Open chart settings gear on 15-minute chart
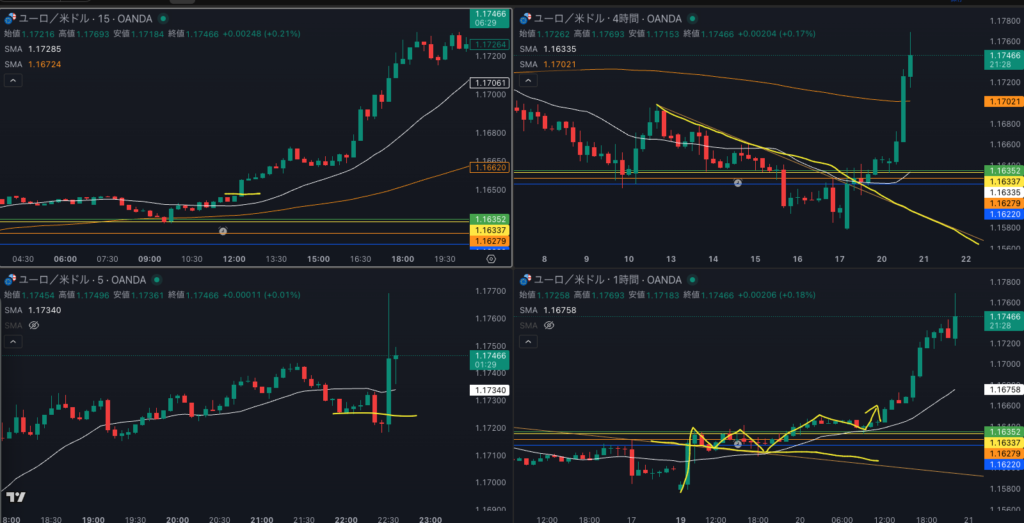Viewport: 1024px width, 523px height. 490,258
